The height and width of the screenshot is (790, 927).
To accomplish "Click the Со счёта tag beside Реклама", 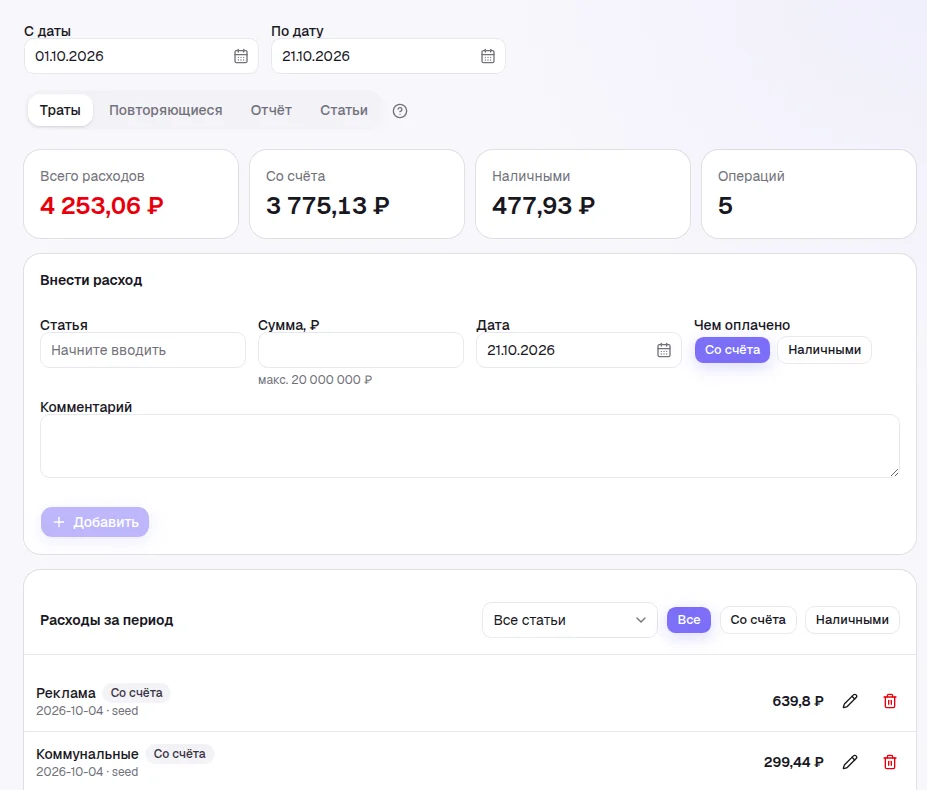I will (x=137, y=692).
